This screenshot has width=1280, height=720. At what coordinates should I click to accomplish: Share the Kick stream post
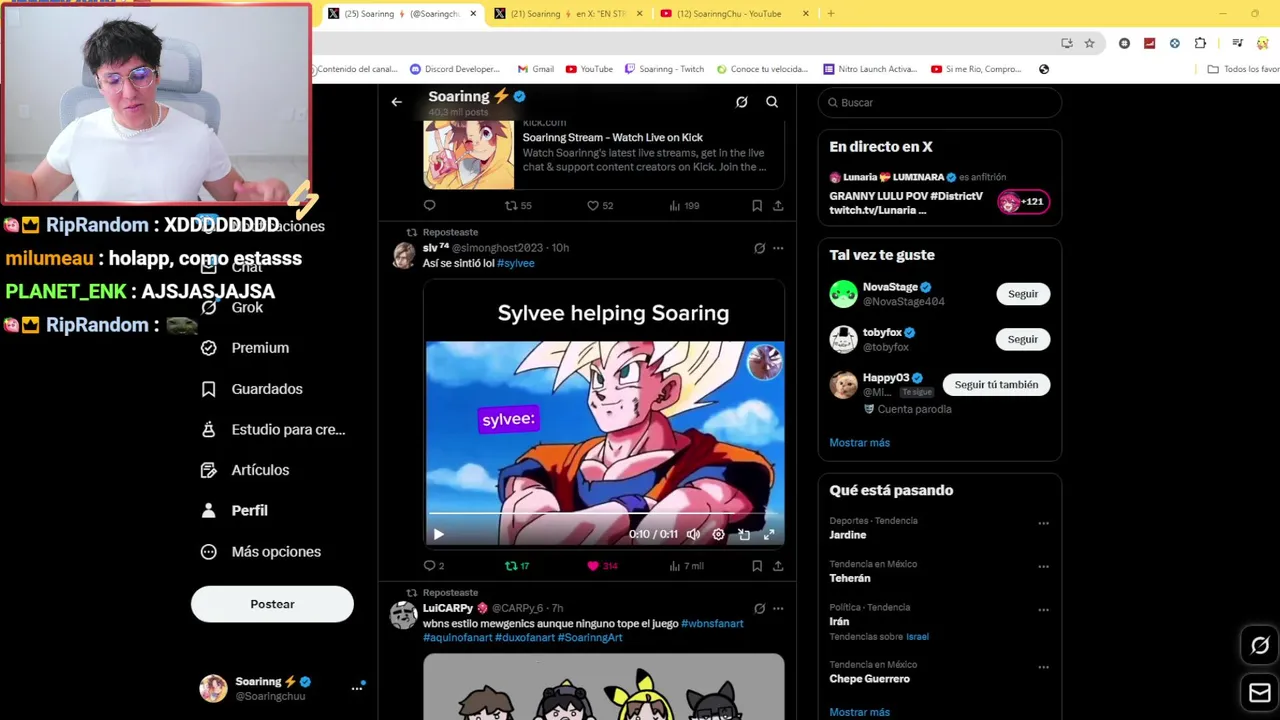click(778, 205)
